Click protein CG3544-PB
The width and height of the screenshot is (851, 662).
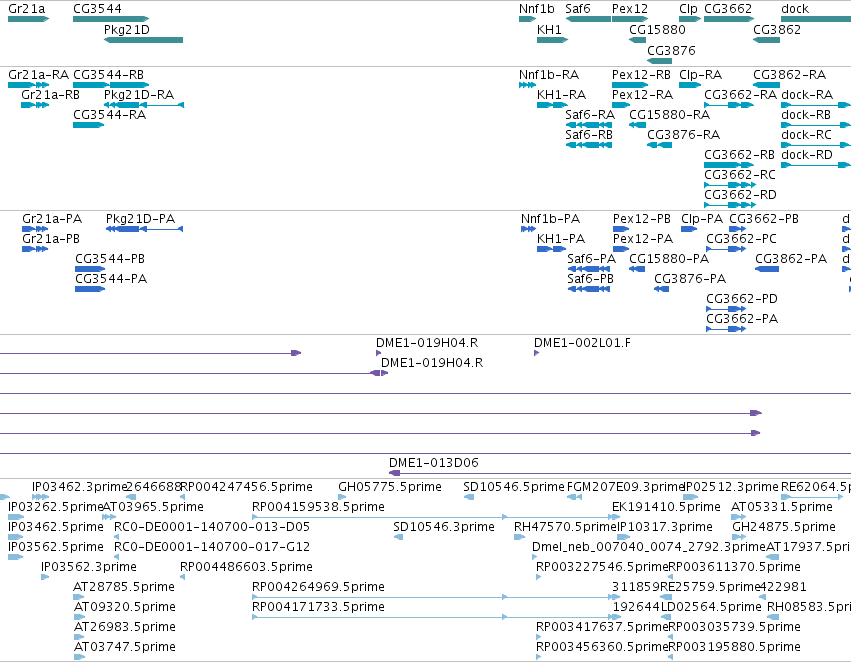[90, 269]
